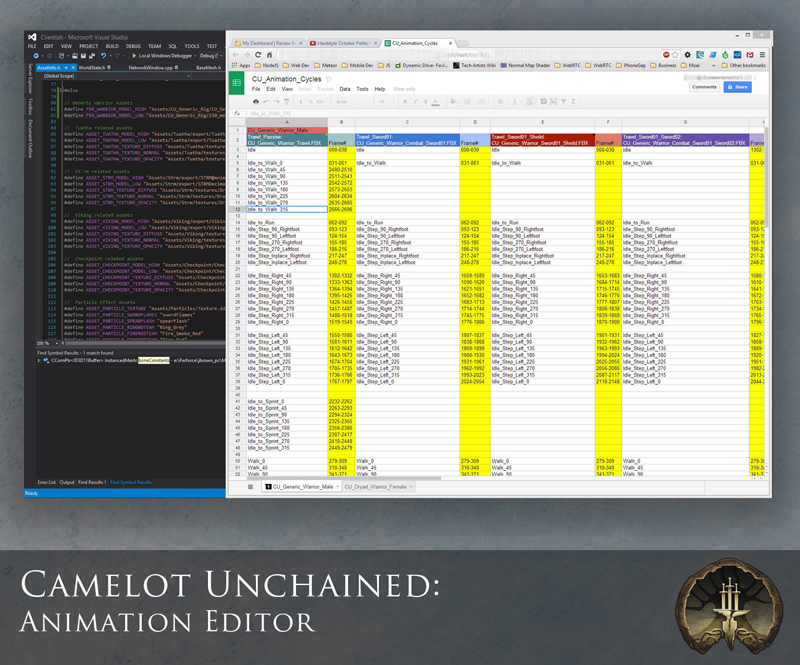The height and width of the screenshot is (665, 800).
Task: Open the All Sheets list icon
Action: (250, 487)
